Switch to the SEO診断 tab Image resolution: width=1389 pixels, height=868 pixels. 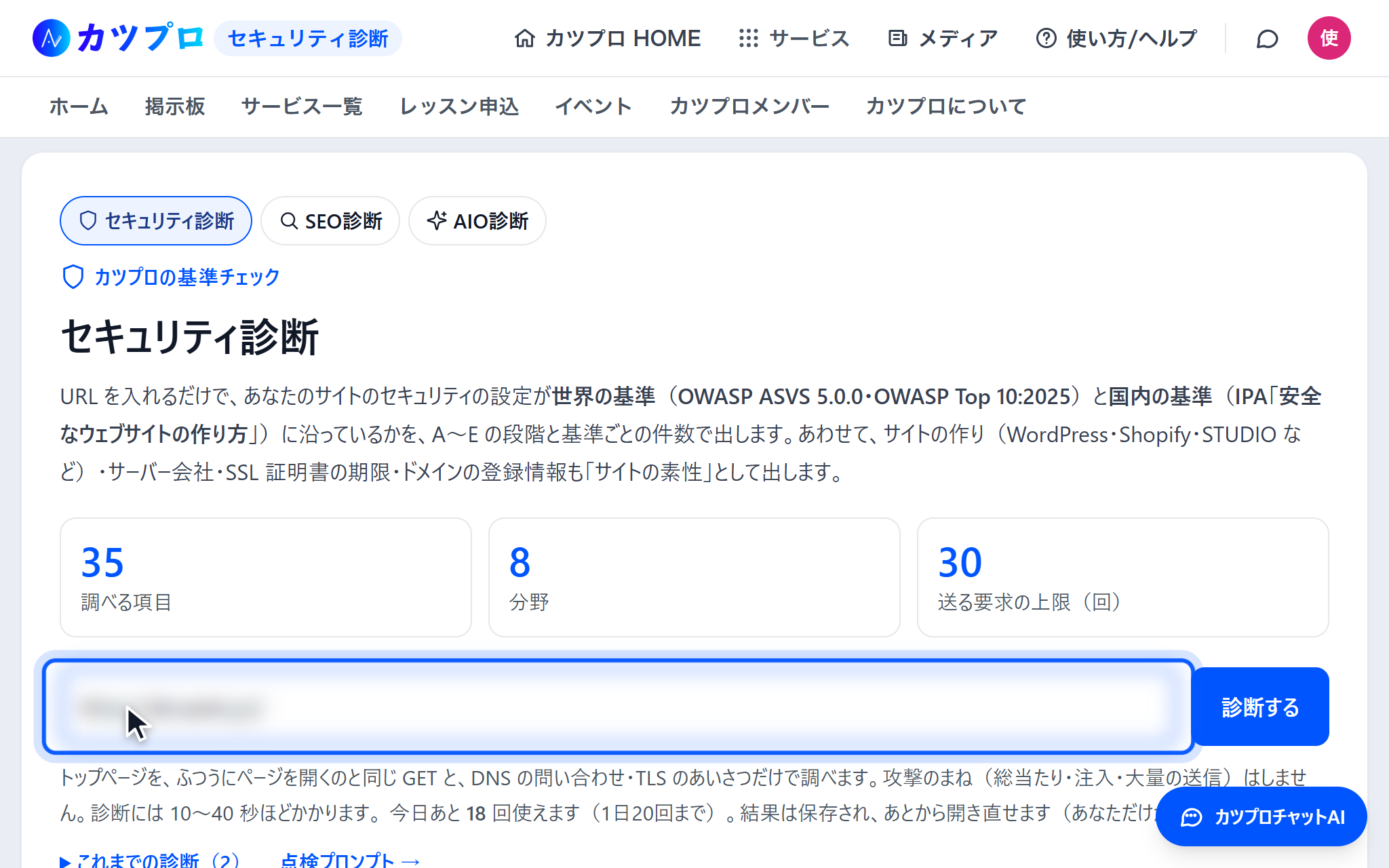tap(330, 221)
